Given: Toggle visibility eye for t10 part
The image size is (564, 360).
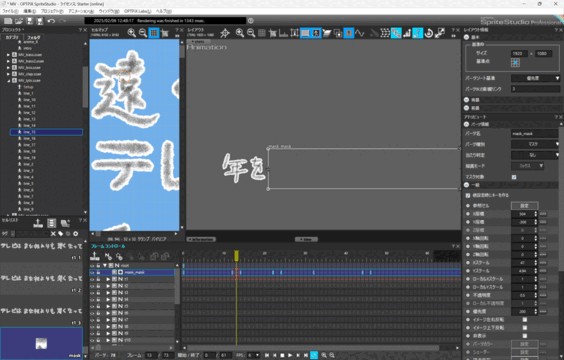Looking at the screenshot, I should 92,340.
